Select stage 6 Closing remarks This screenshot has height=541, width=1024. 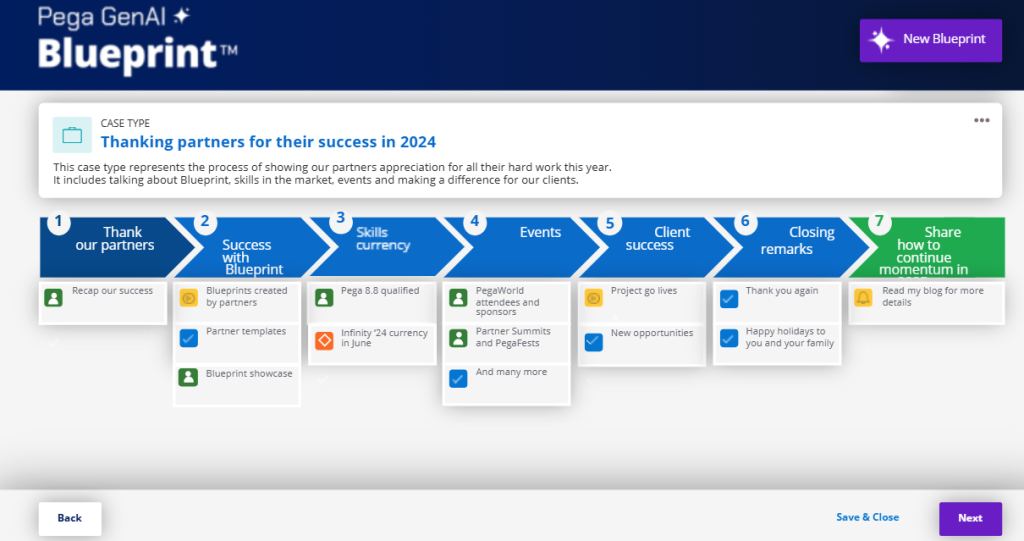[792, 247]
